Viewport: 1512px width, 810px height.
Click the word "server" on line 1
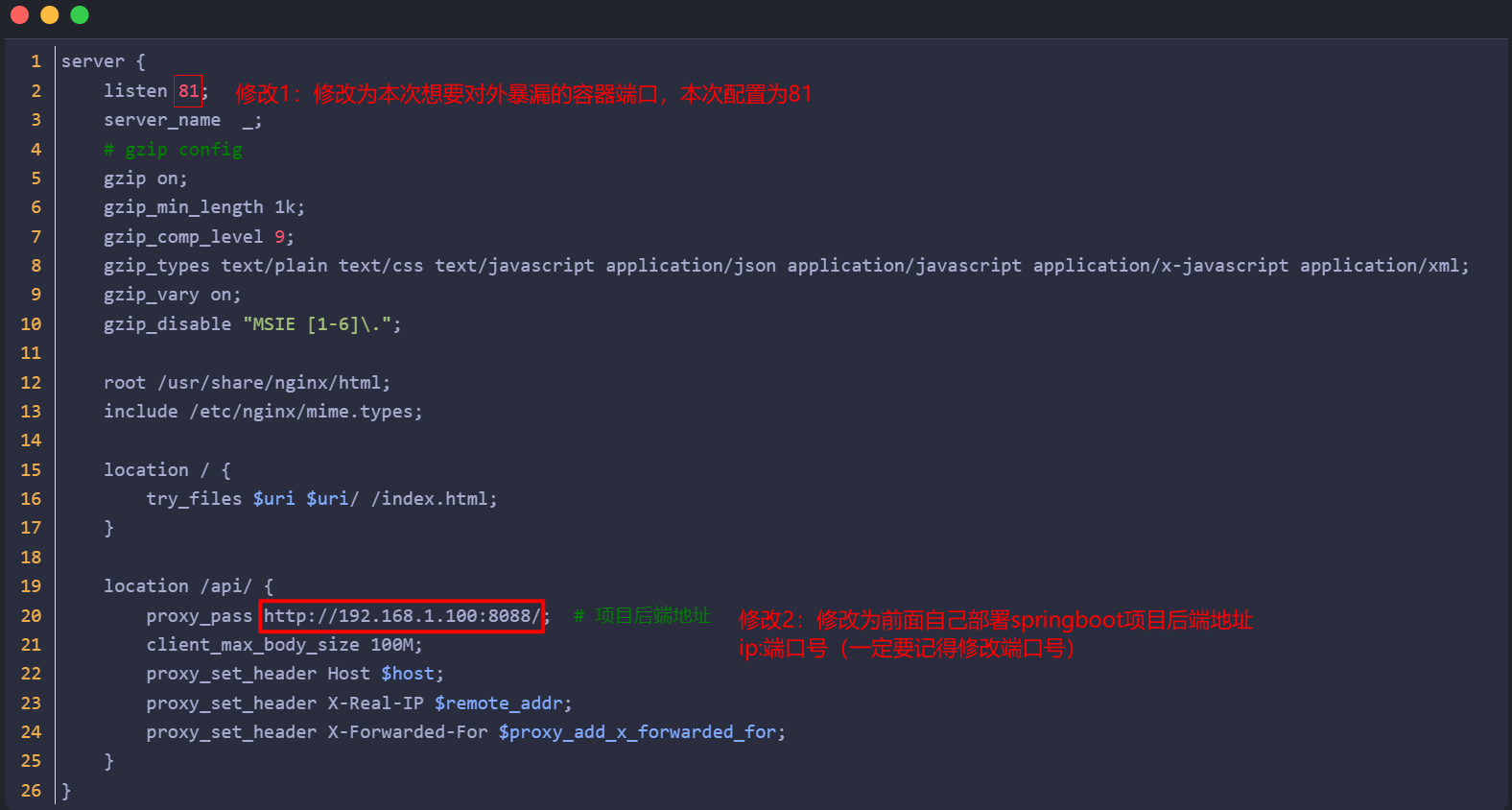[93, 61]
